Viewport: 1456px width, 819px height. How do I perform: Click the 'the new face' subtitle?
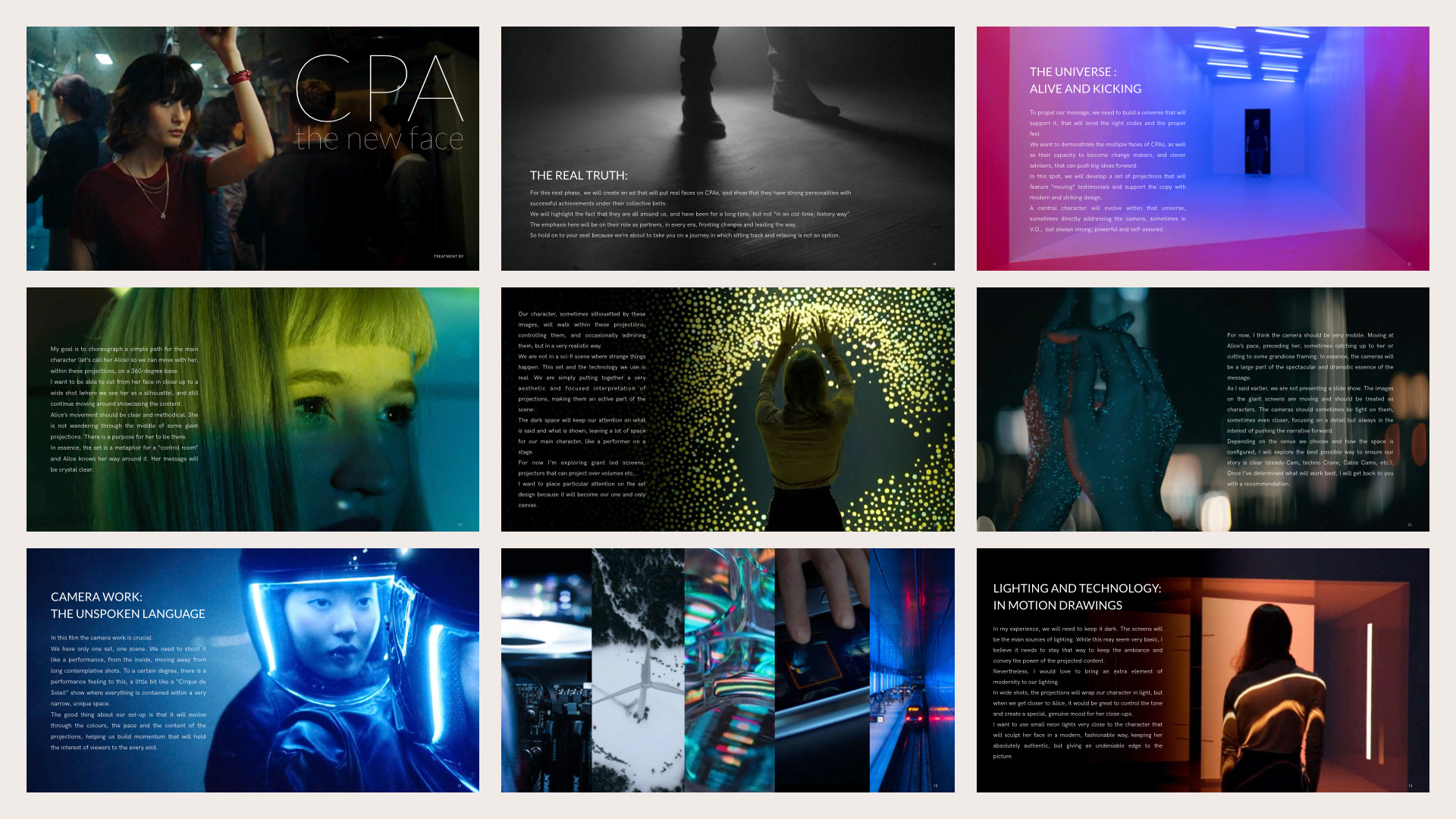[379, 139]
